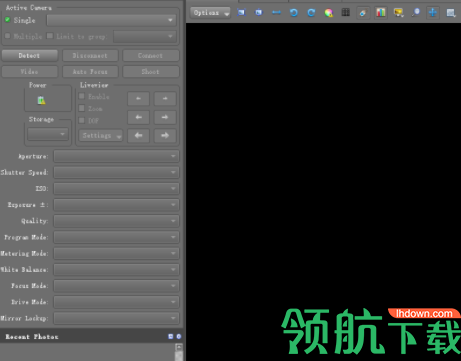The height and width of the screenshot is (361, 461).
Task: Click the Recent Photos scrollbar up arrow
Action: (x=179, y=347)
